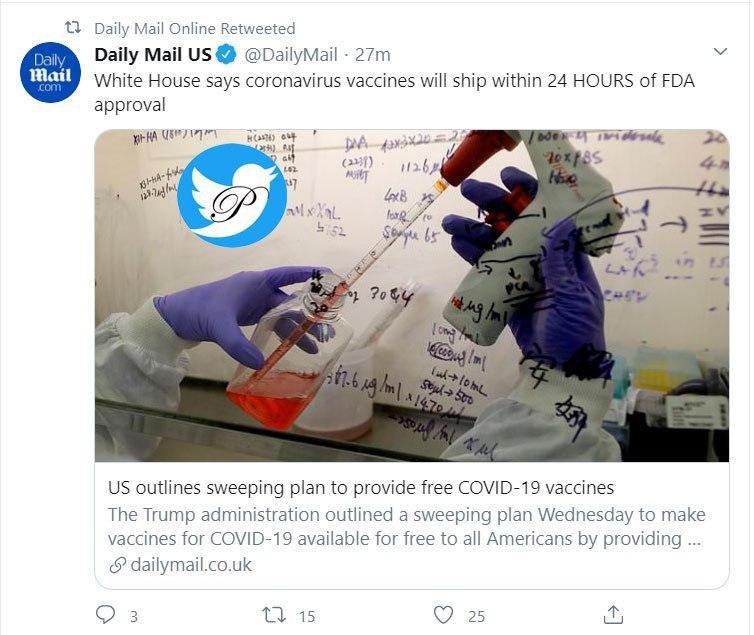Click the retweeted indicator icon above tweet
Screen dimensions: 754x635
coord(72,28)
